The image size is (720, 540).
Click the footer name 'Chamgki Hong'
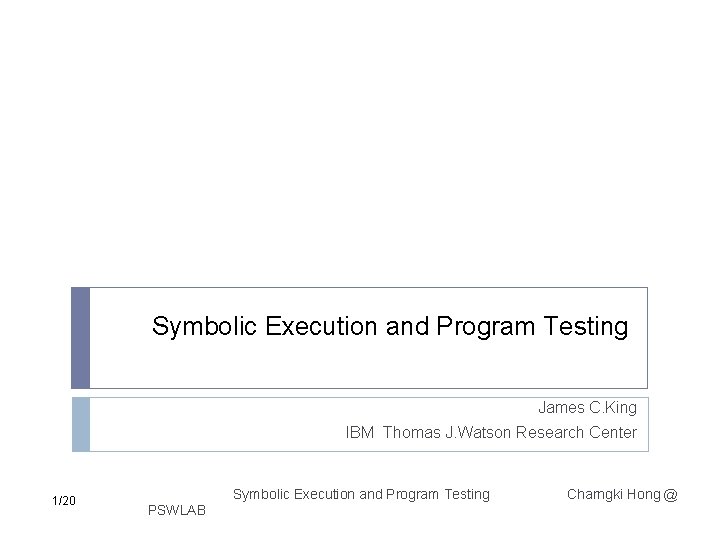pos(614,494)
